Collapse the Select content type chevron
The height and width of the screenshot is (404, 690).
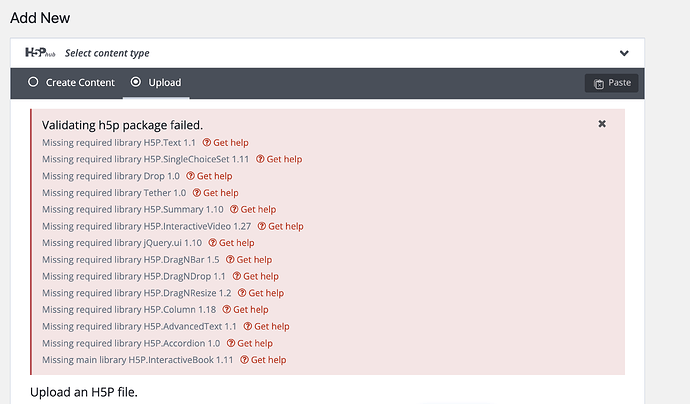[x=624, y=53]
